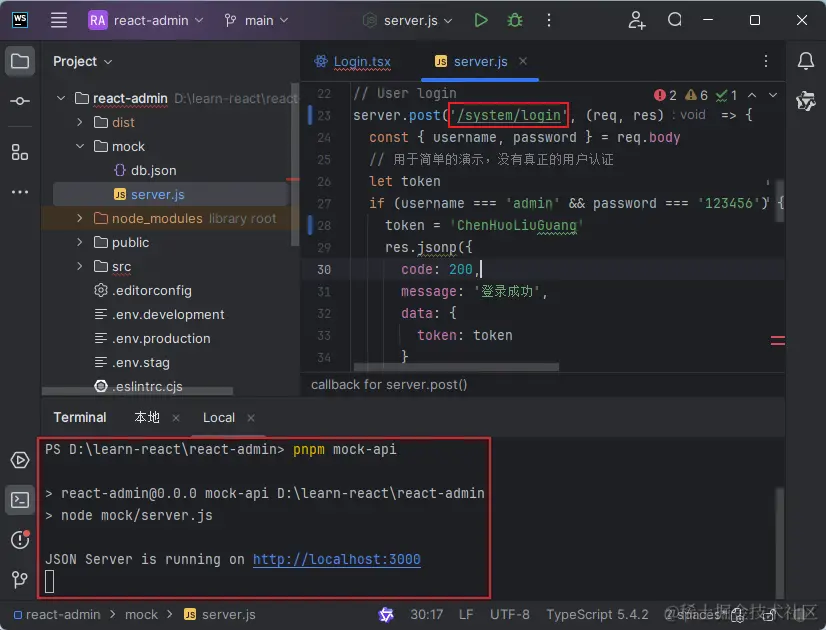Select db.json in project tree
Image resolution: width=826 pixels, height=630 pixels.
pos(145,170)
